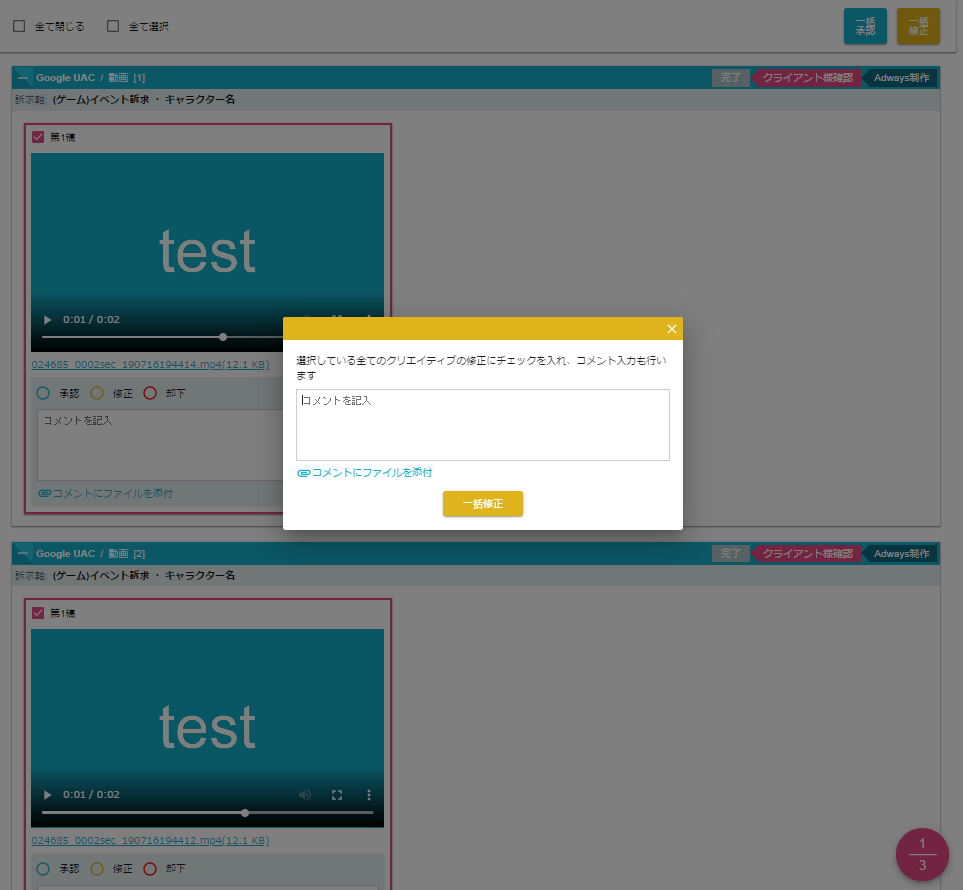Select the 承認 radio in 動画 [1]
Screen dimensions: 963x890
43,393
